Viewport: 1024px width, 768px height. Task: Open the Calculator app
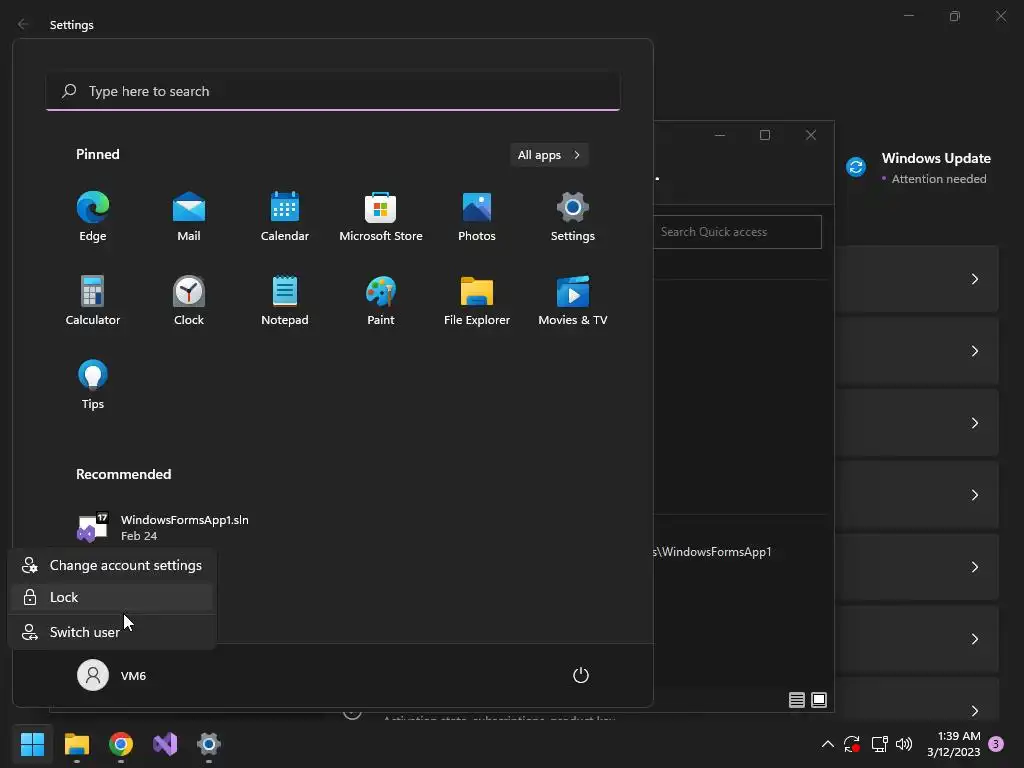tap(93, 300)
